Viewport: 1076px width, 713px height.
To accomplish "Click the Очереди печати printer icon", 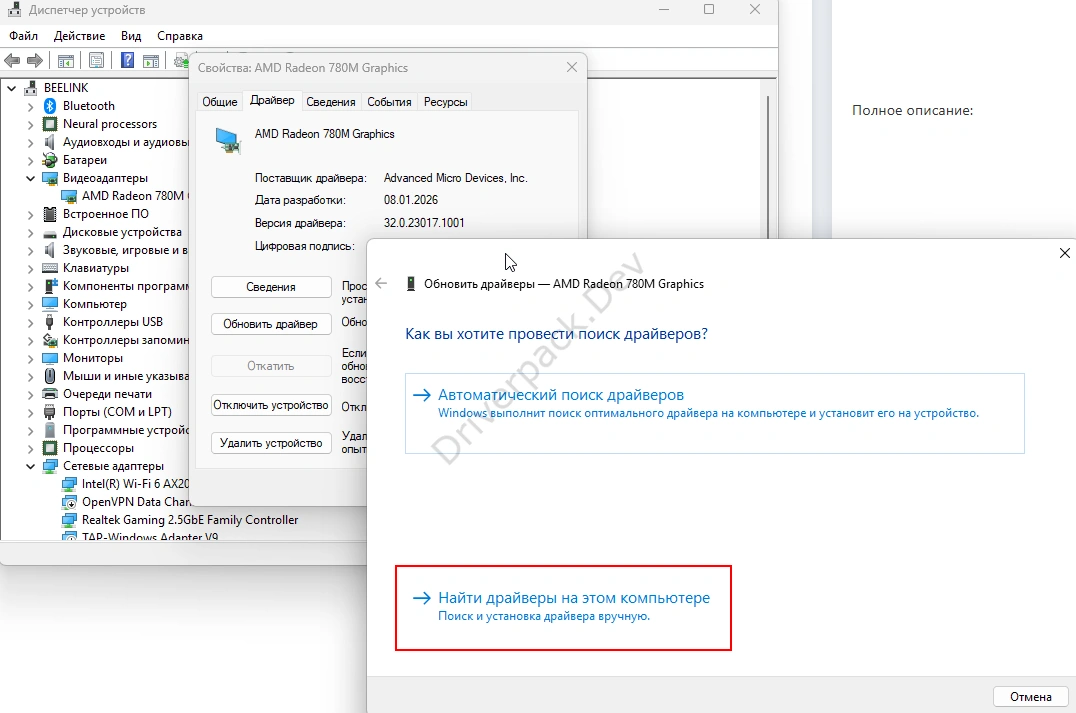I will [49, 394].
